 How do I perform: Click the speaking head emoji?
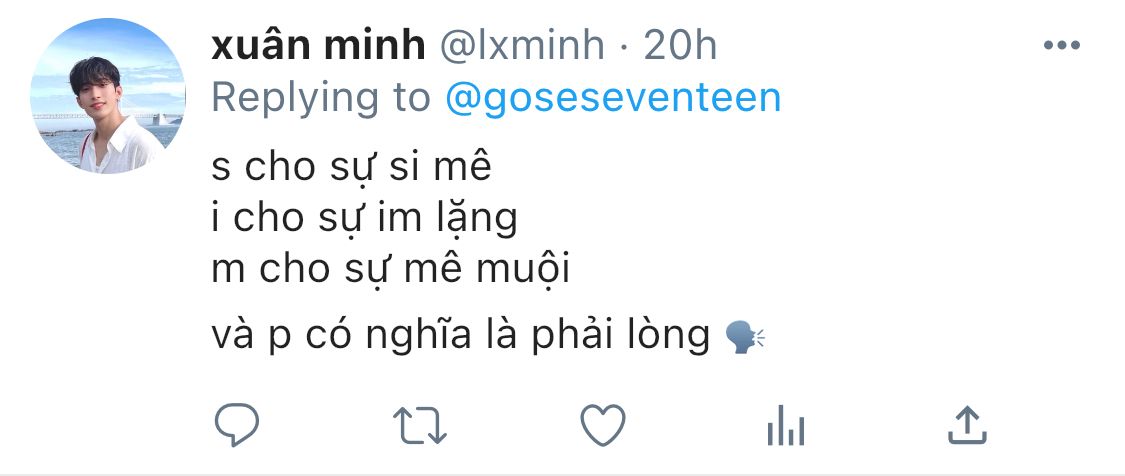pos(743,338)
